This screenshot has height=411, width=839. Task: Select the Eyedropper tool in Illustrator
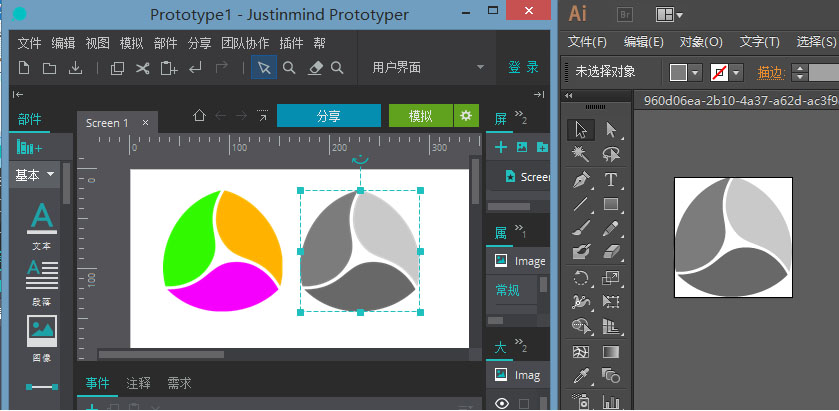581,376
